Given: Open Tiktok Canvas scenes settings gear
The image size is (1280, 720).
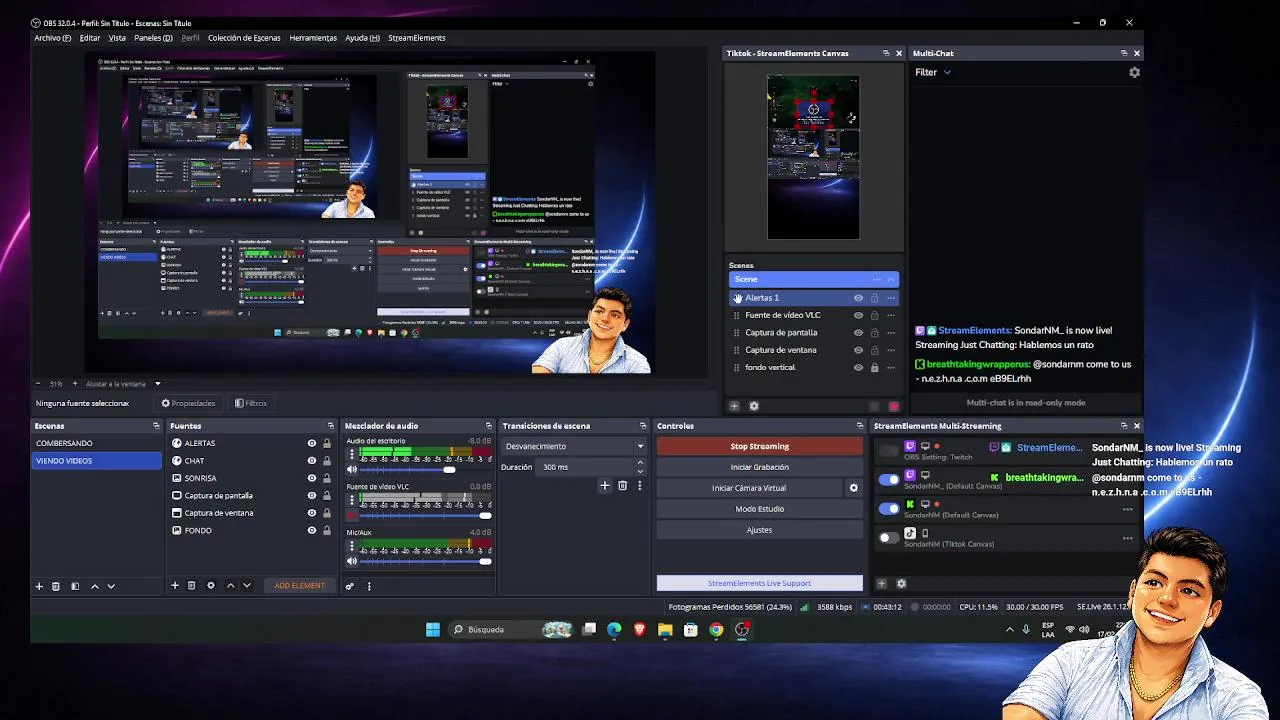Looking at the screenshot, I should coord(753,406).
